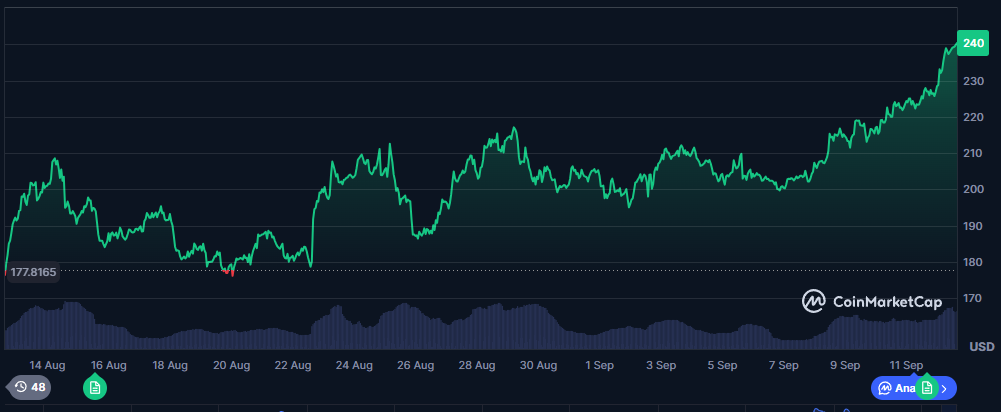Screen dimensions: 1001x412
Task: Click the green 240 current price tag
Action: [x=973, y=43]
